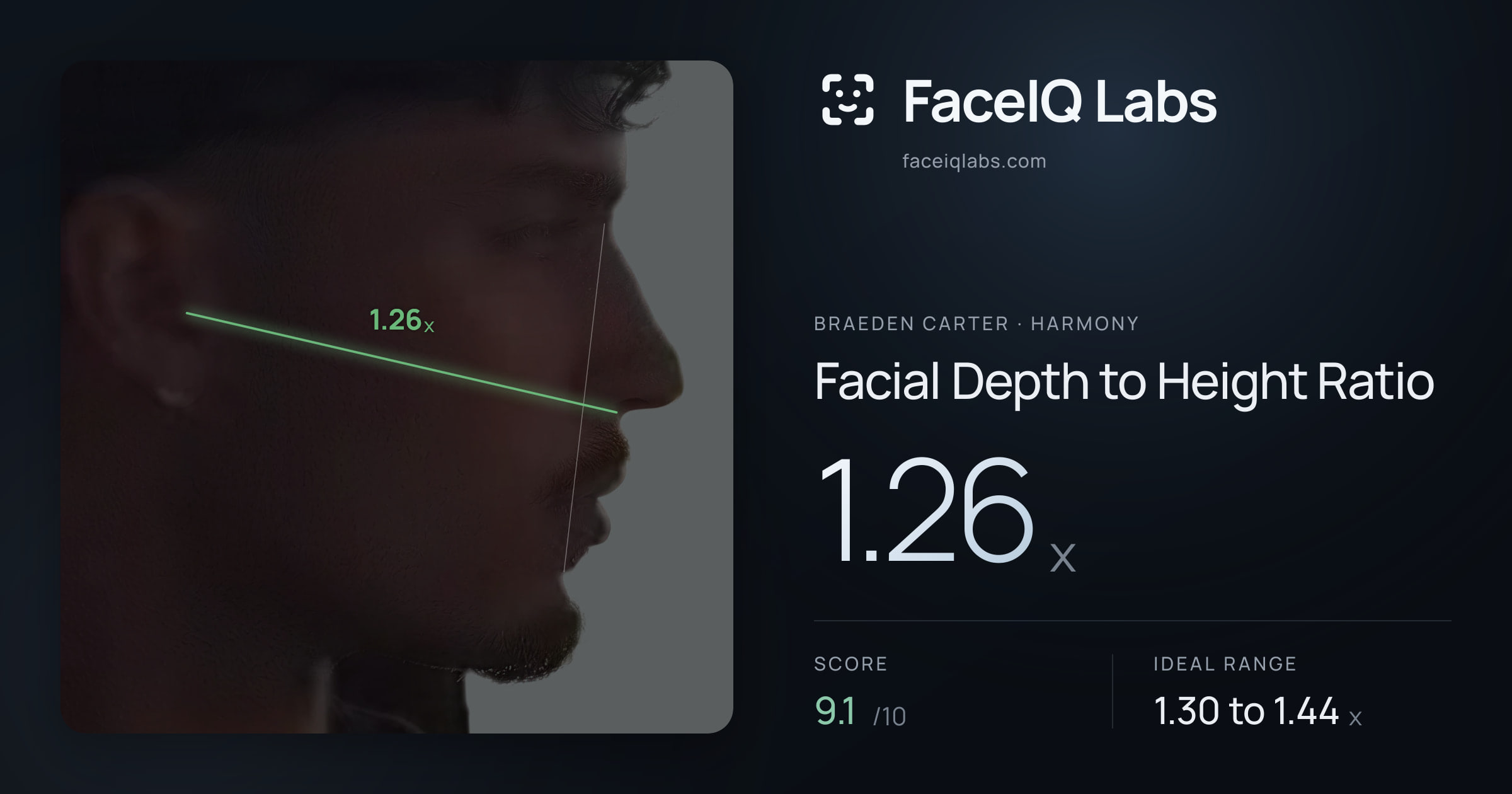Image resolution: width=1512 pixels, height=794 pixels.
Task: Click the thin white facial height line
Action: (584, 398)
